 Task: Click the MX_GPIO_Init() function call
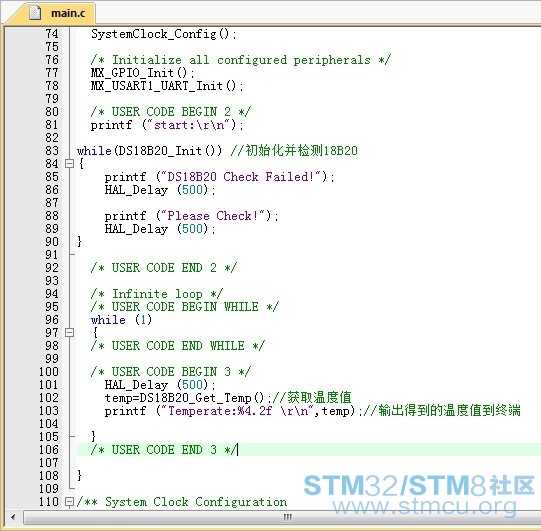tap(142, 73)
